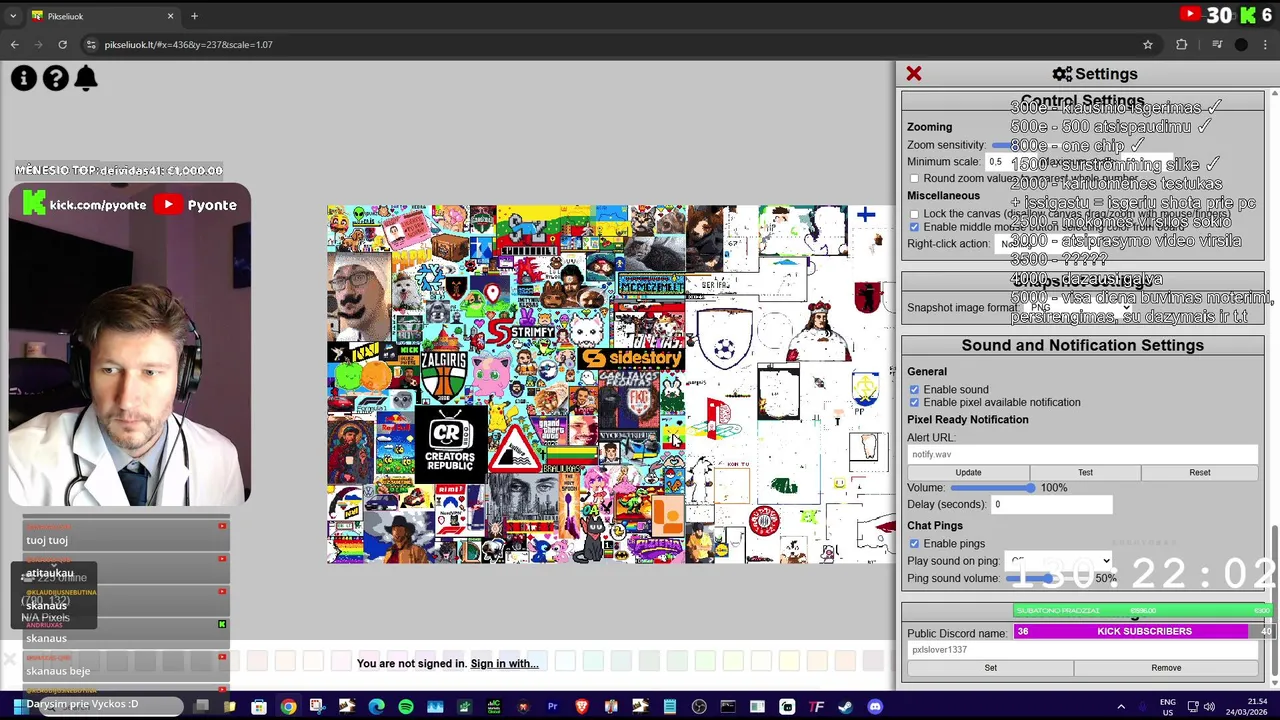Image resolution: width=1280 pixels, height=720 pixels.
Task: Open Microsoft Edge from the taskbar
Action: [x=376, y=707]
